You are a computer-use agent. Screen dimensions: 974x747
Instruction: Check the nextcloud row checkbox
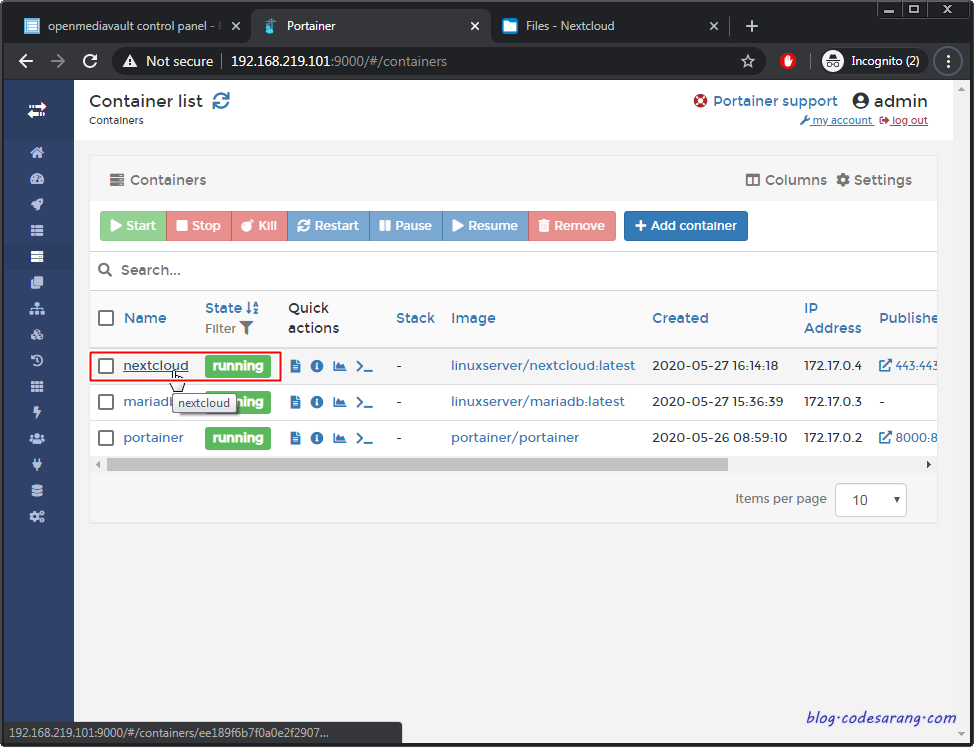tap(106, 366)
